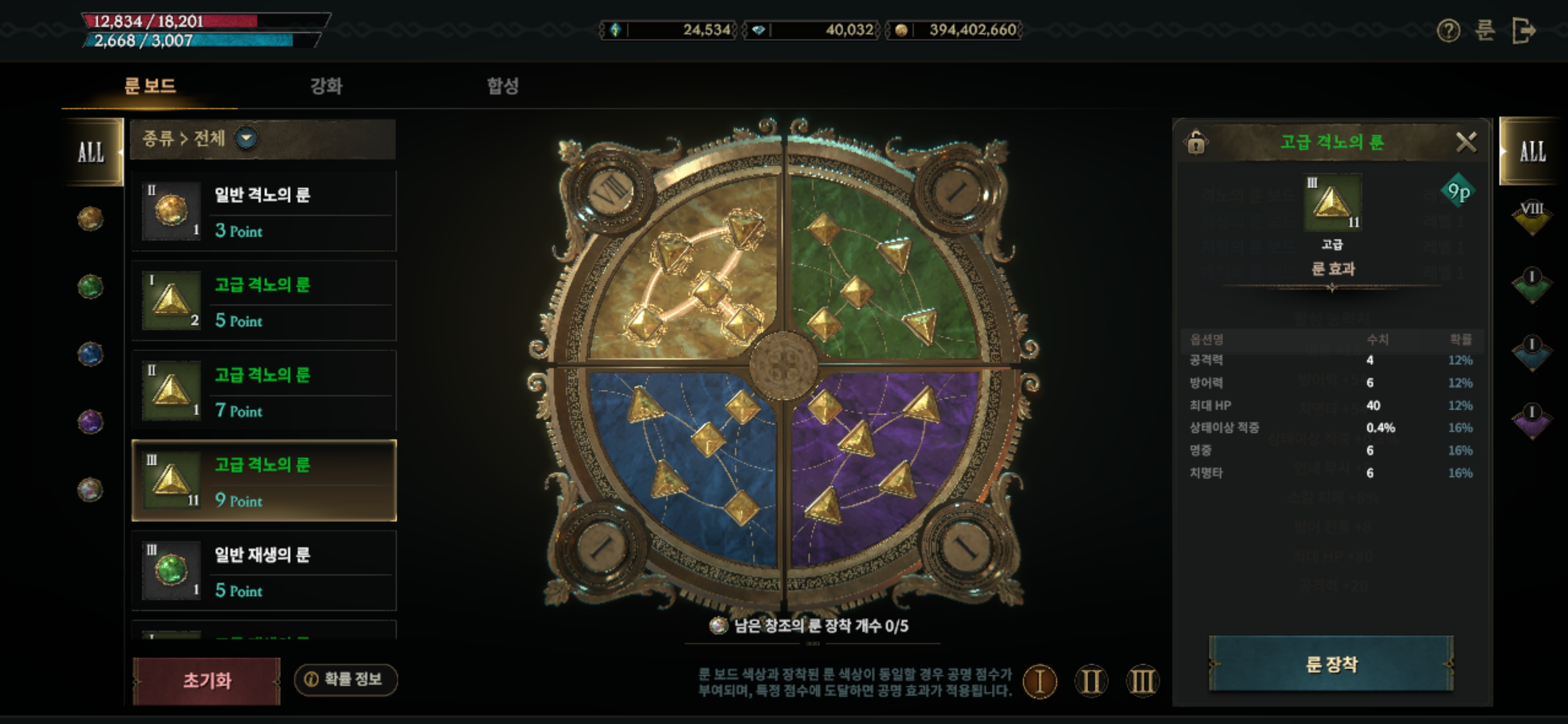
Task: Expand the 종류 > 전체 type dropdown
Action: tap(247, 138)
